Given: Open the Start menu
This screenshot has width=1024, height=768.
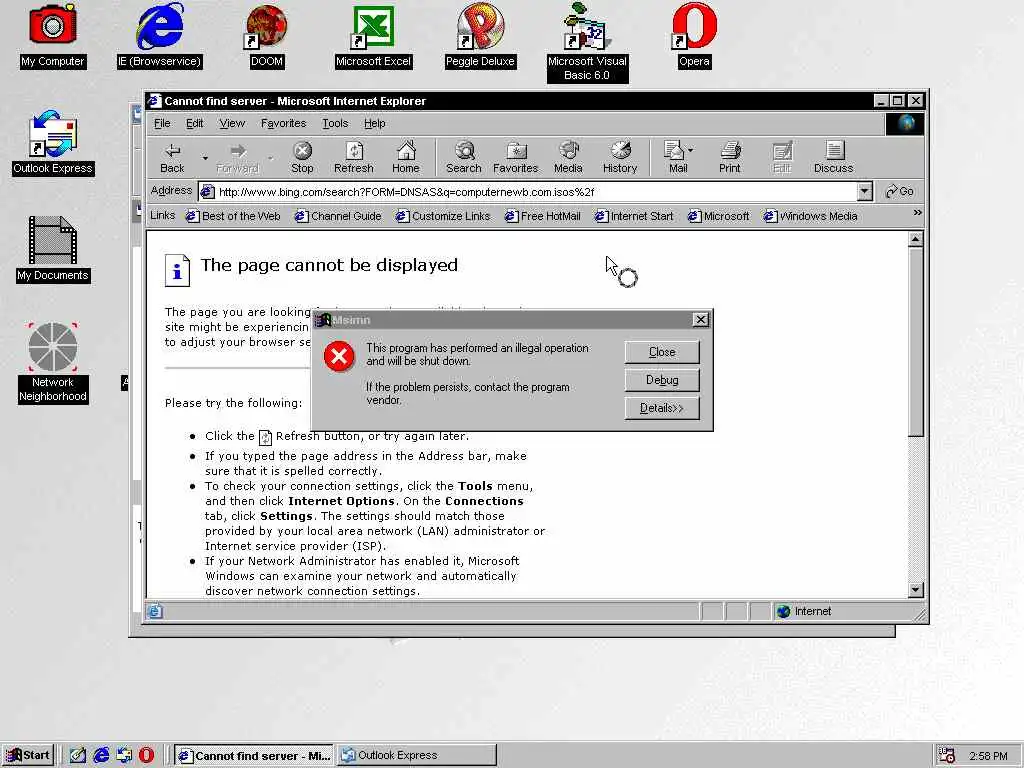Looking at the screenshot, I should pos(27,755).
